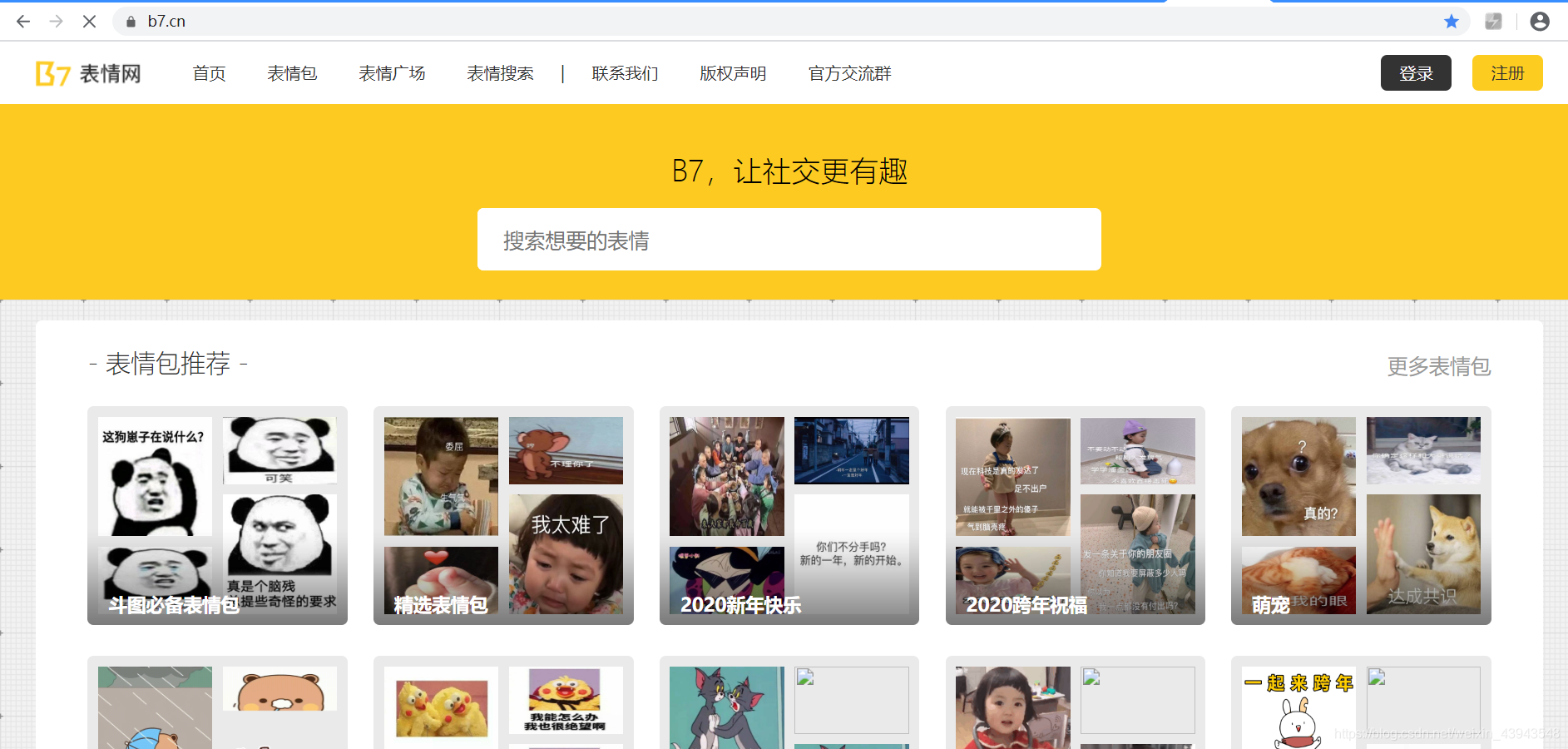The image size is (1568, 749).
Task: Click the 达成共识 shiba high-five image
Action: coord(1423,554)
